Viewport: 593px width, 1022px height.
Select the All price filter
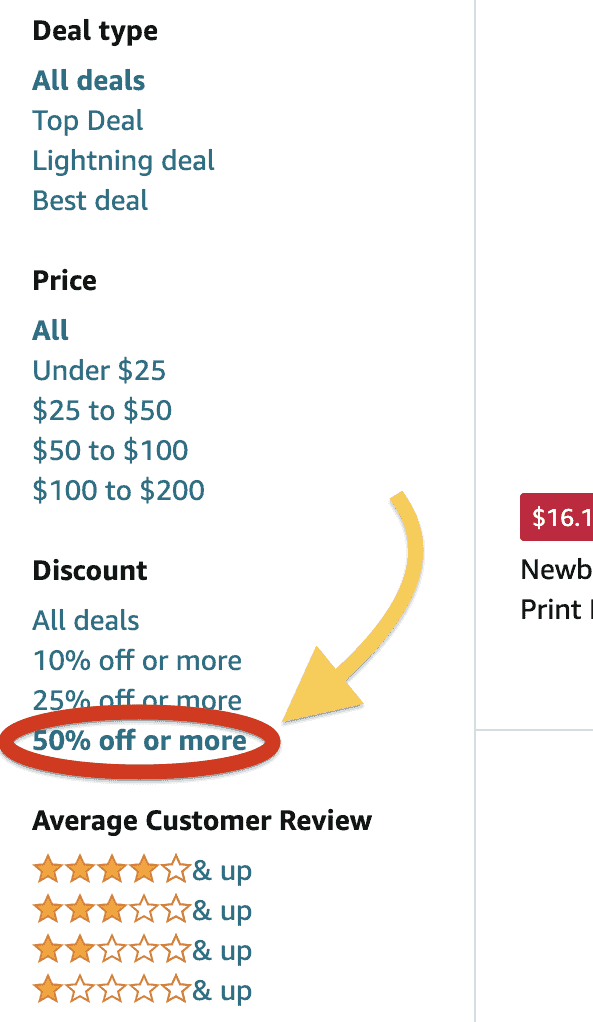pyautogui.click(x=50, y=330)
